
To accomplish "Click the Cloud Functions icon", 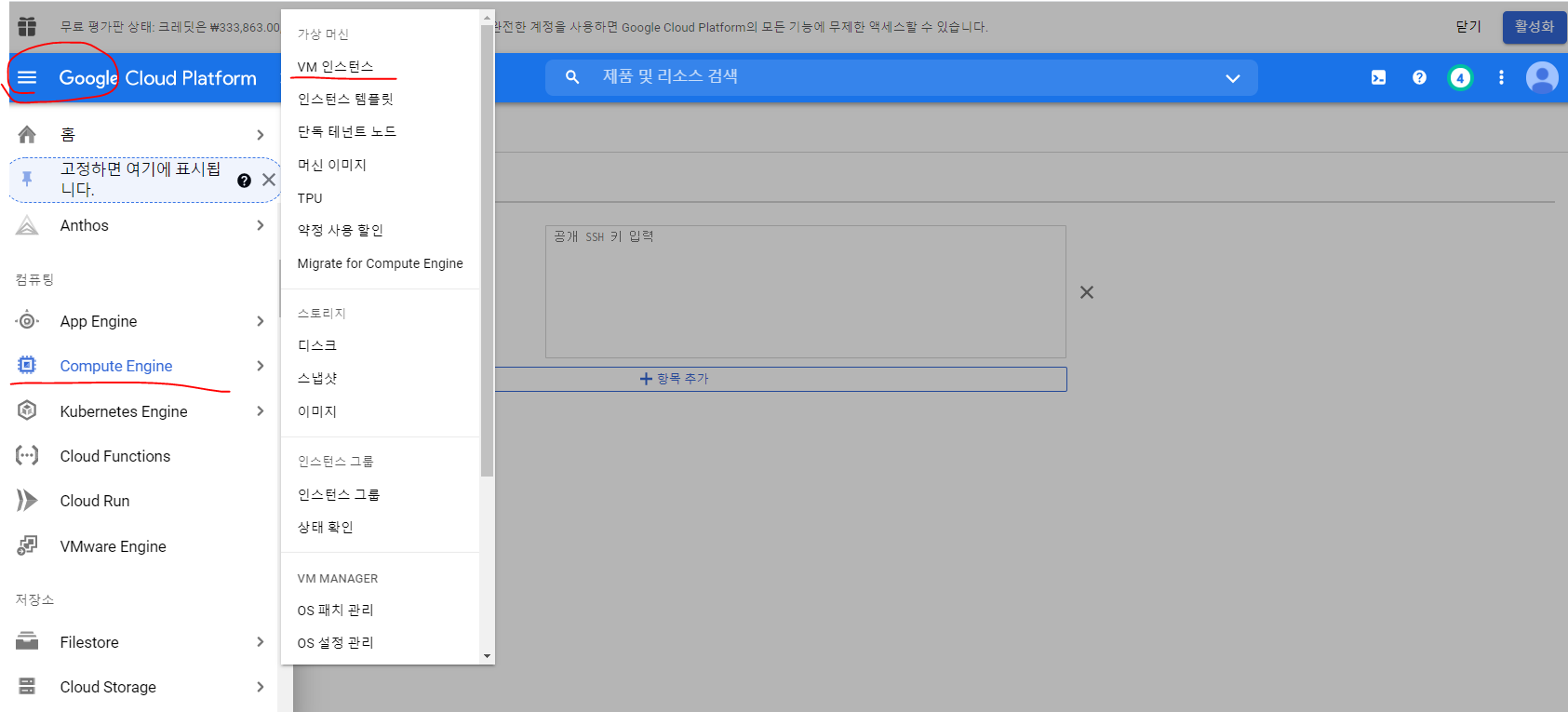I will click(x=27, y=455).
